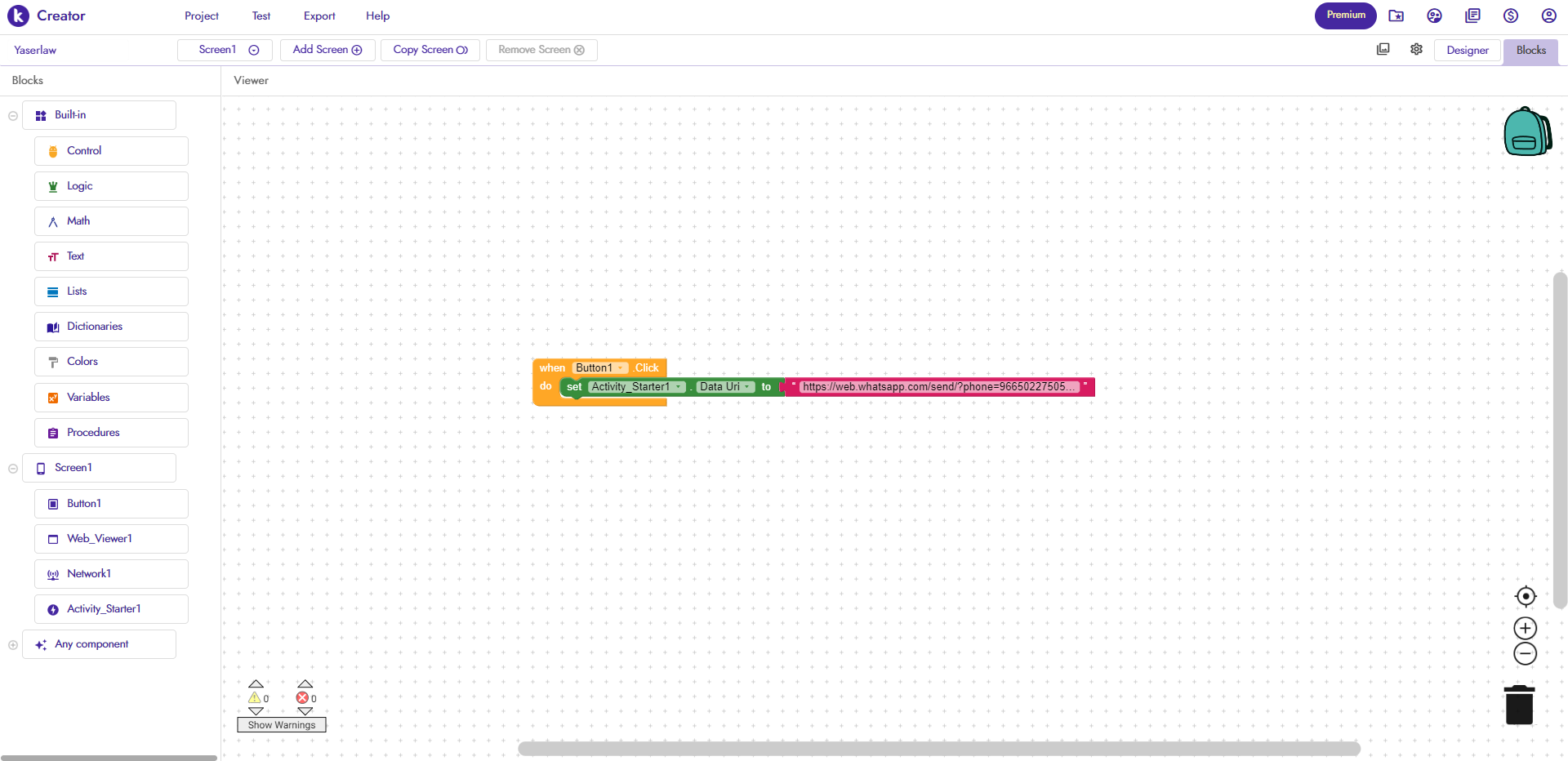Expand the Any component section
The width and height of the screenshot is (1568, 761).
click(13, 645)
